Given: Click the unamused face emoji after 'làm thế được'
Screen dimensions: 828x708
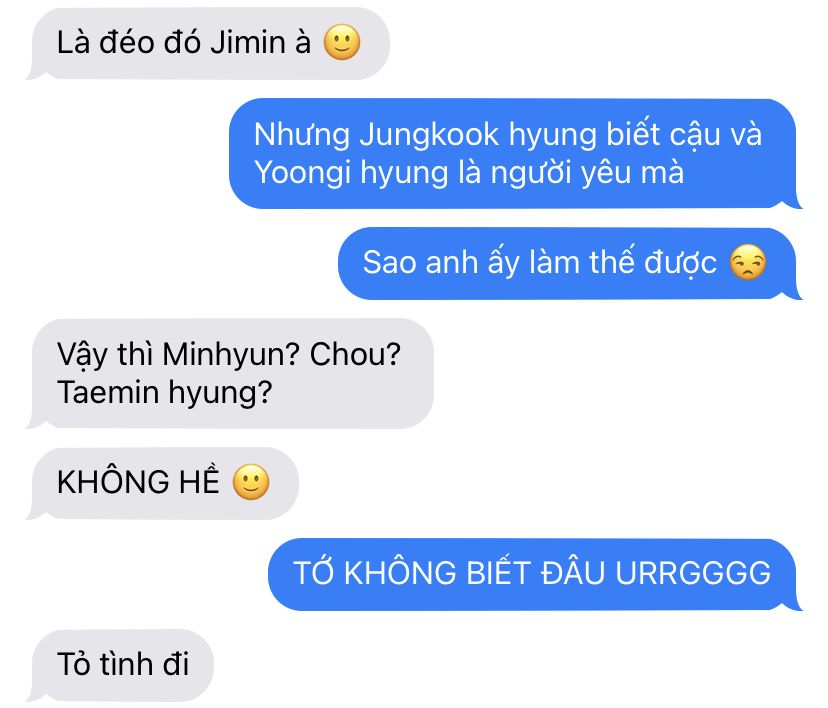Looking at the screenshot, I should [x=748, y=262].
